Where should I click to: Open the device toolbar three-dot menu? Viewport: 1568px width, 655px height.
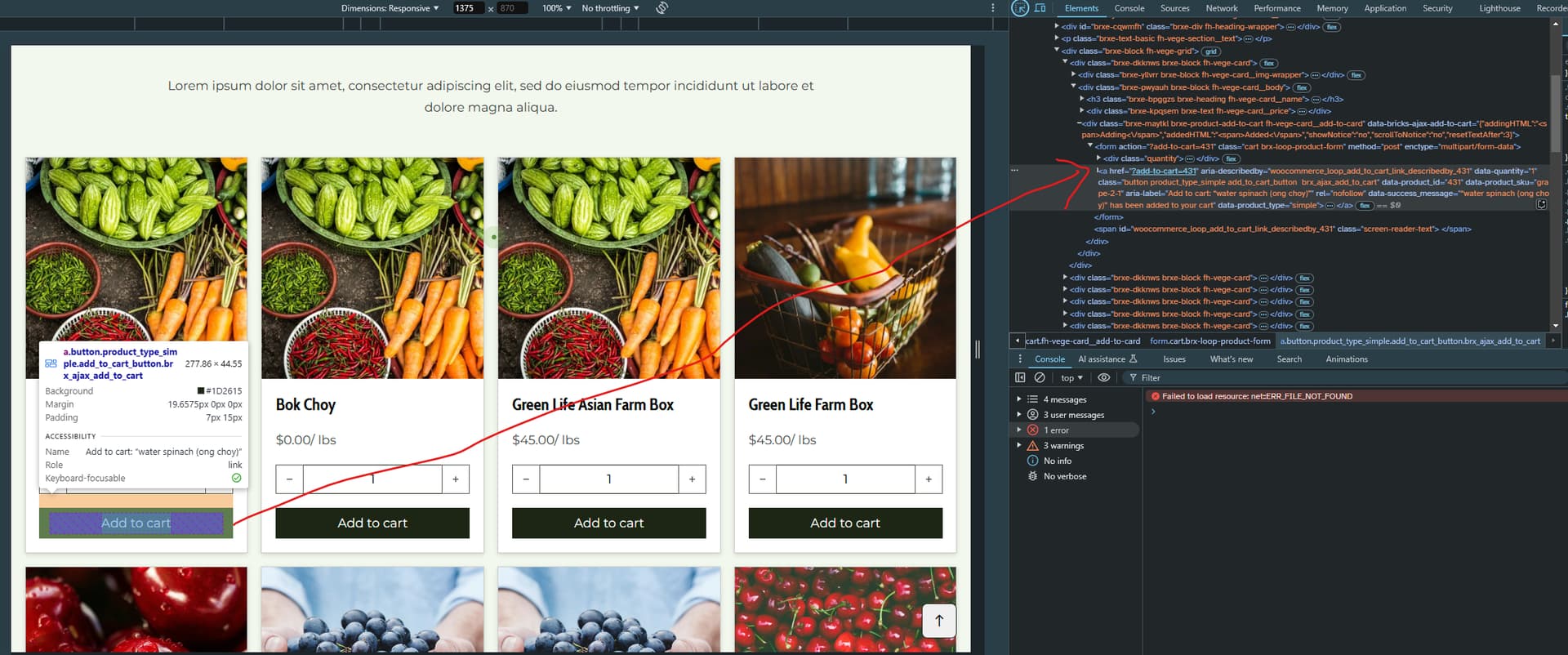click(x=993, y=8)
